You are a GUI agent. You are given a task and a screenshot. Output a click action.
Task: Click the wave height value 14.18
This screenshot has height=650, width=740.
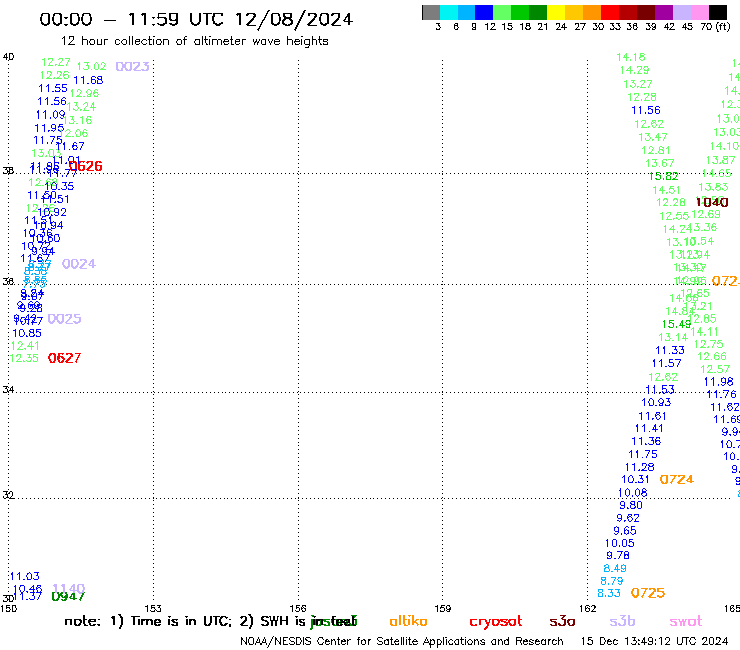click(631, 57)
